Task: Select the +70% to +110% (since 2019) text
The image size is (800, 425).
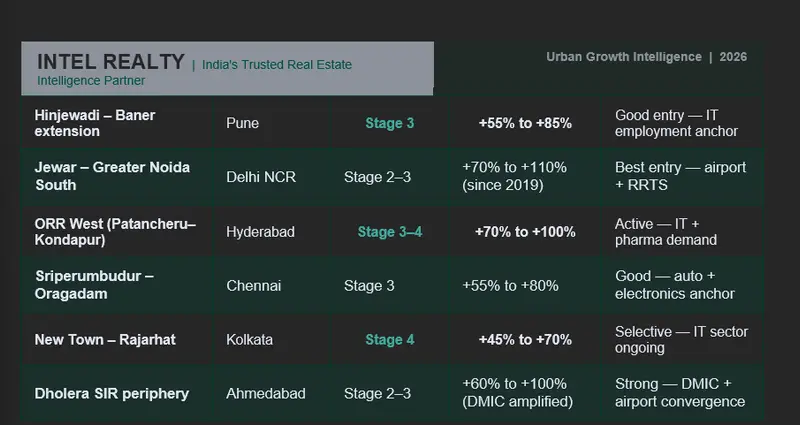Action: coord(514,176)
